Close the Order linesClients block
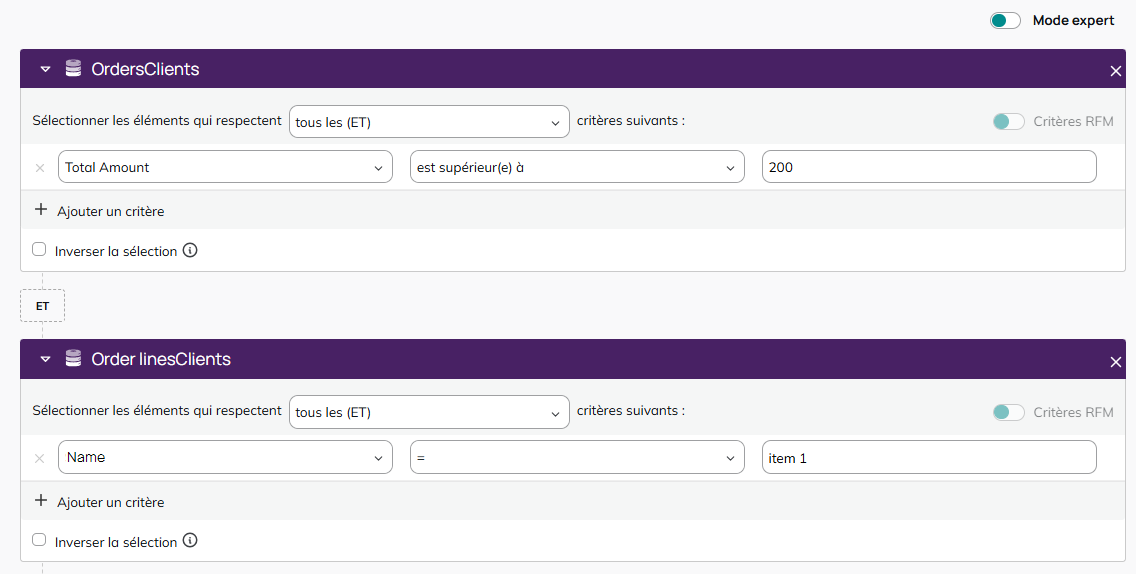 coord(1115,362)
